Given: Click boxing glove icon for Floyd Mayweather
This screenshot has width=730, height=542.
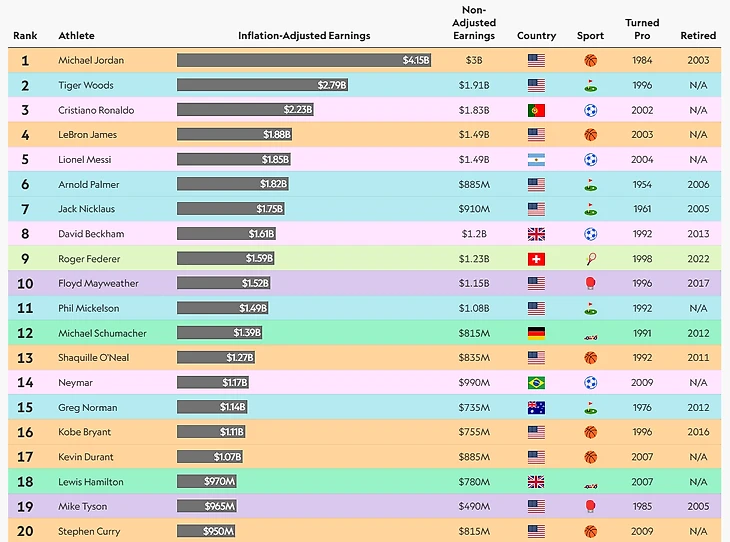Looking at the screenshot, I should point(590,284).
